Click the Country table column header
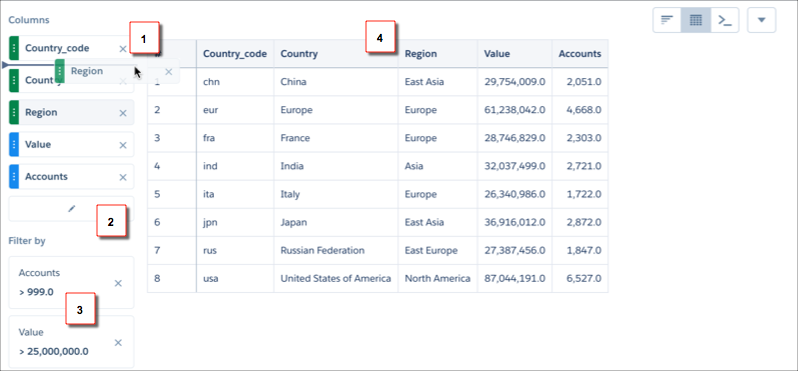The height and width of the screenshot is (371, 798). click(x=336, y=53)
